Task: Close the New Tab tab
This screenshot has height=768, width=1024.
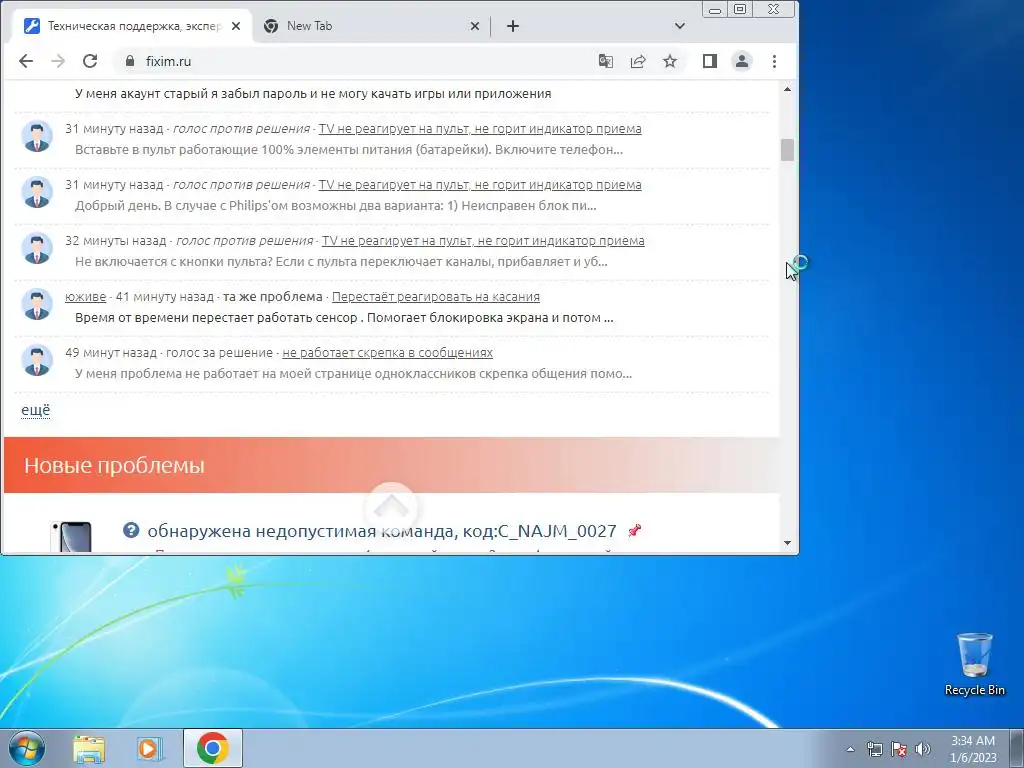Action: [475, 26]
